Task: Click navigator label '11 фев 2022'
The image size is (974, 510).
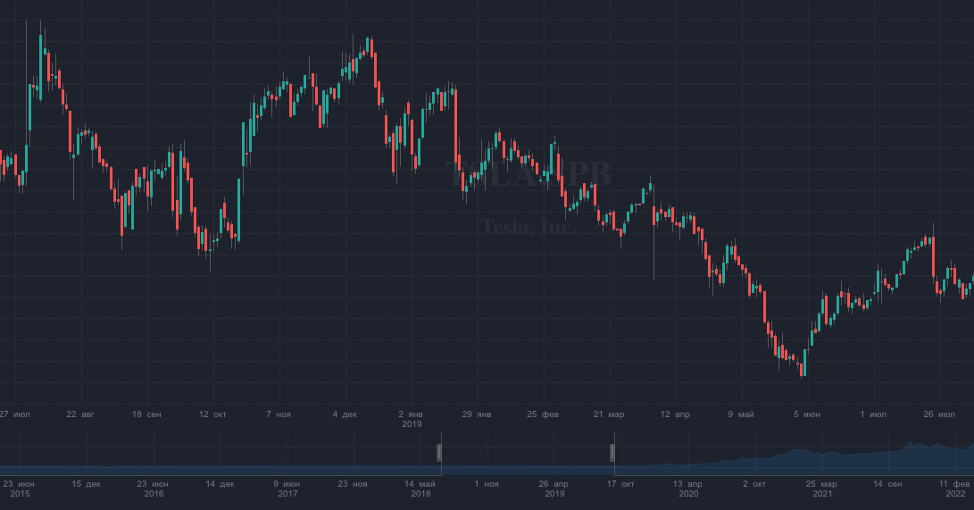Action: tap(955, 488)
